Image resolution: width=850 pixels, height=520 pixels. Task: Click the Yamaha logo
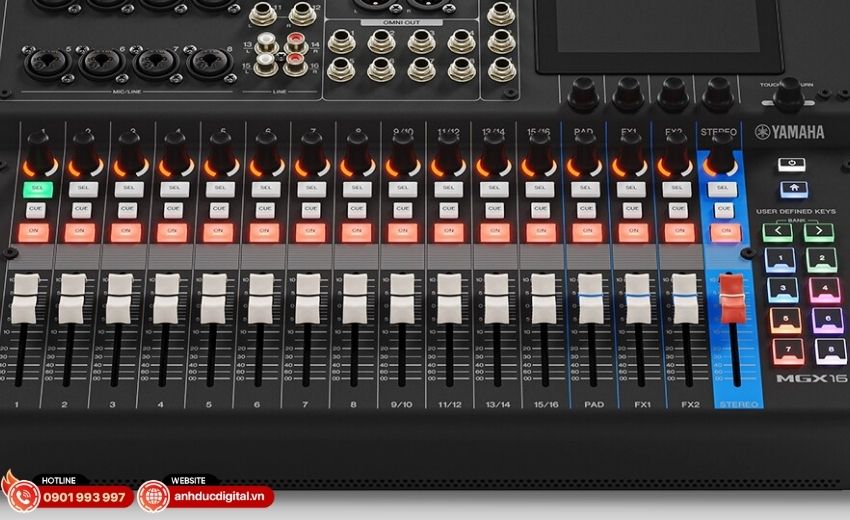(x=790, y=132)
